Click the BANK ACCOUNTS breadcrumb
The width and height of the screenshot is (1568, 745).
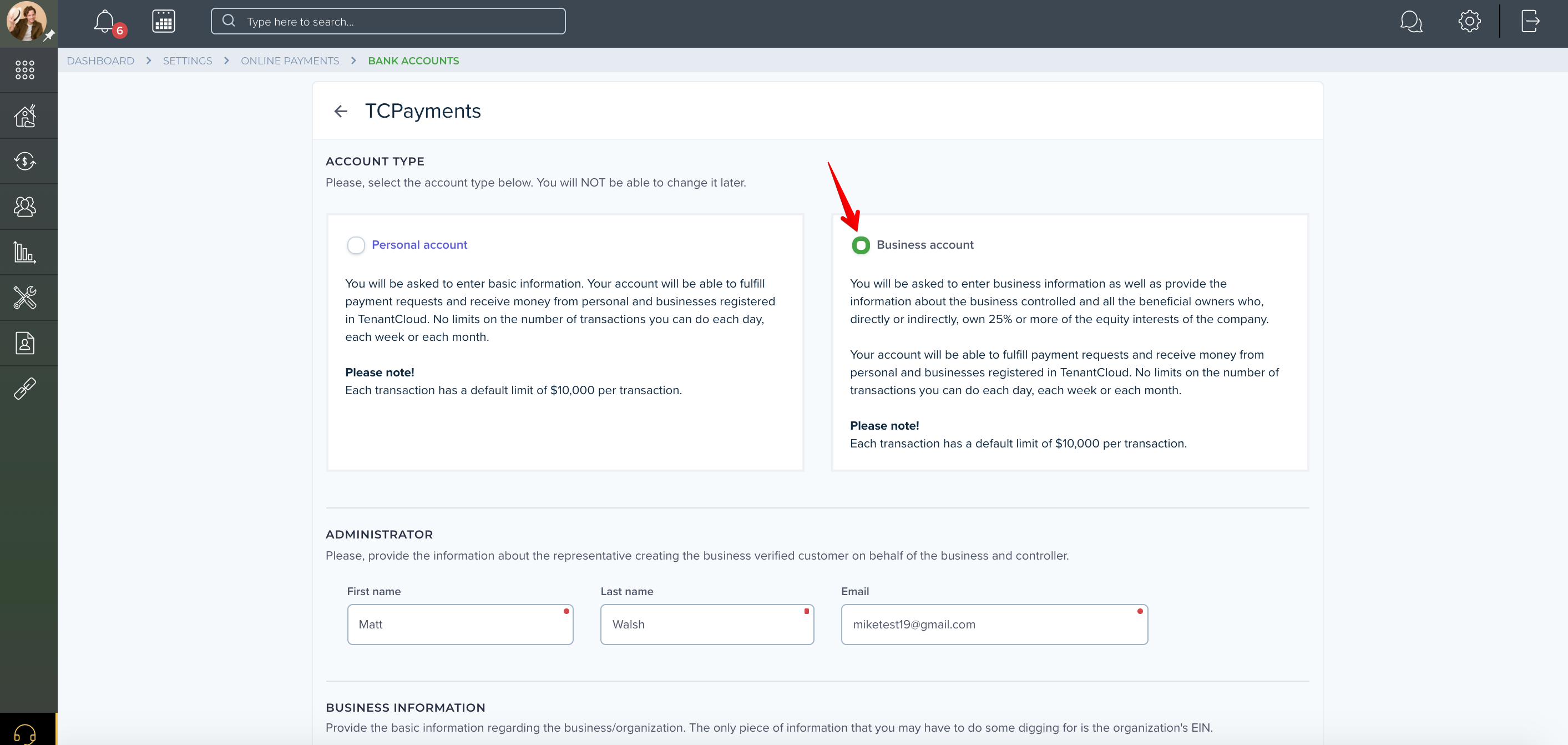(413, 61)
